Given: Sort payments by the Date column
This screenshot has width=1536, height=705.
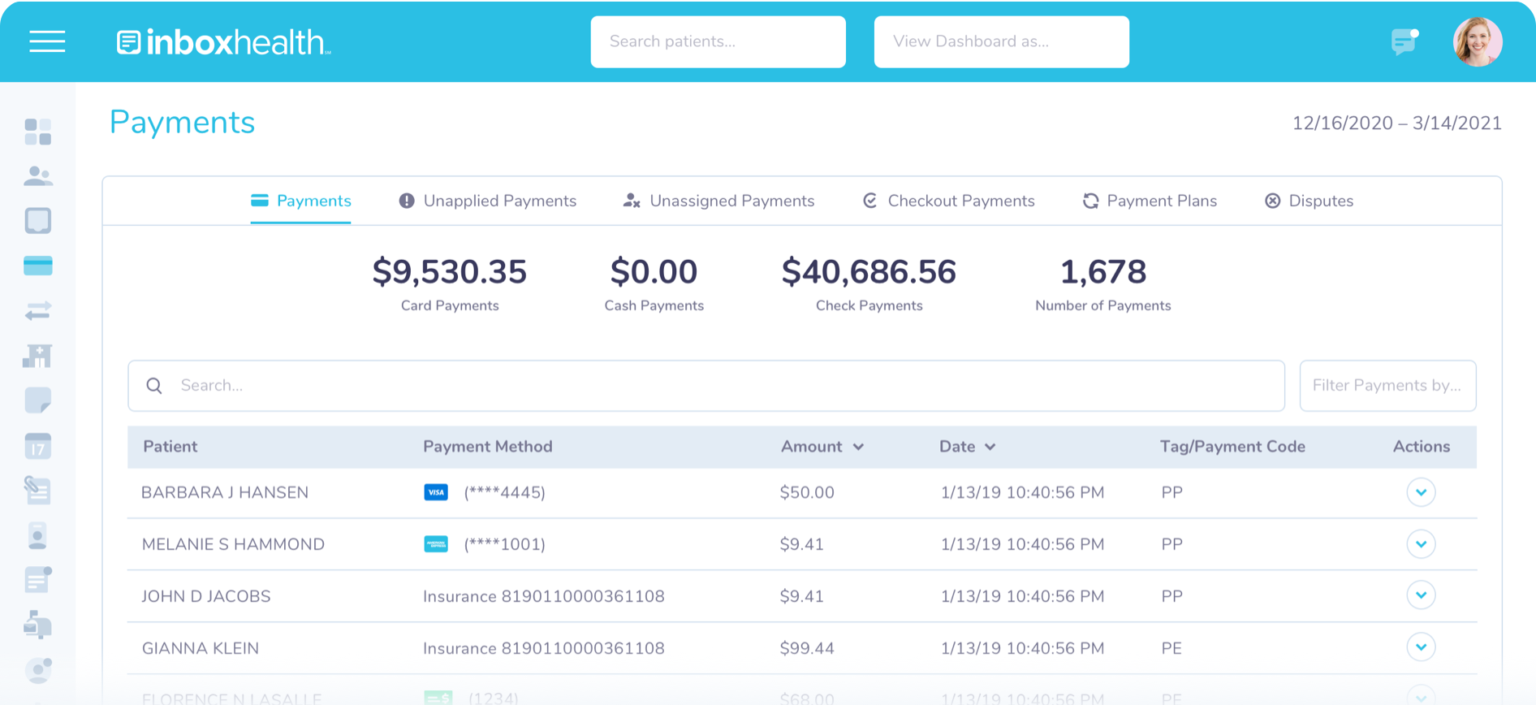Looking at the screenshot, I should pos(967,447).
